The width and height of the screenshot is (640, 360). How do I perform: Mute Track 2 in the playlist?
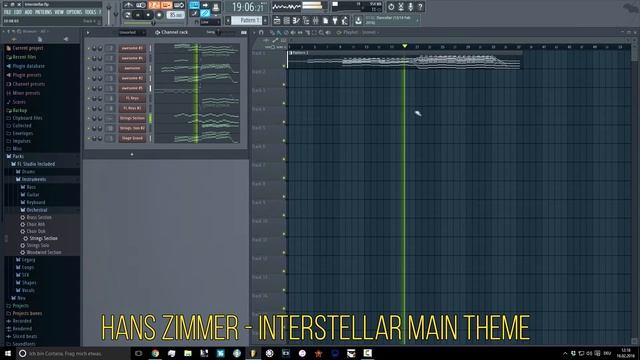click(284, 84)
